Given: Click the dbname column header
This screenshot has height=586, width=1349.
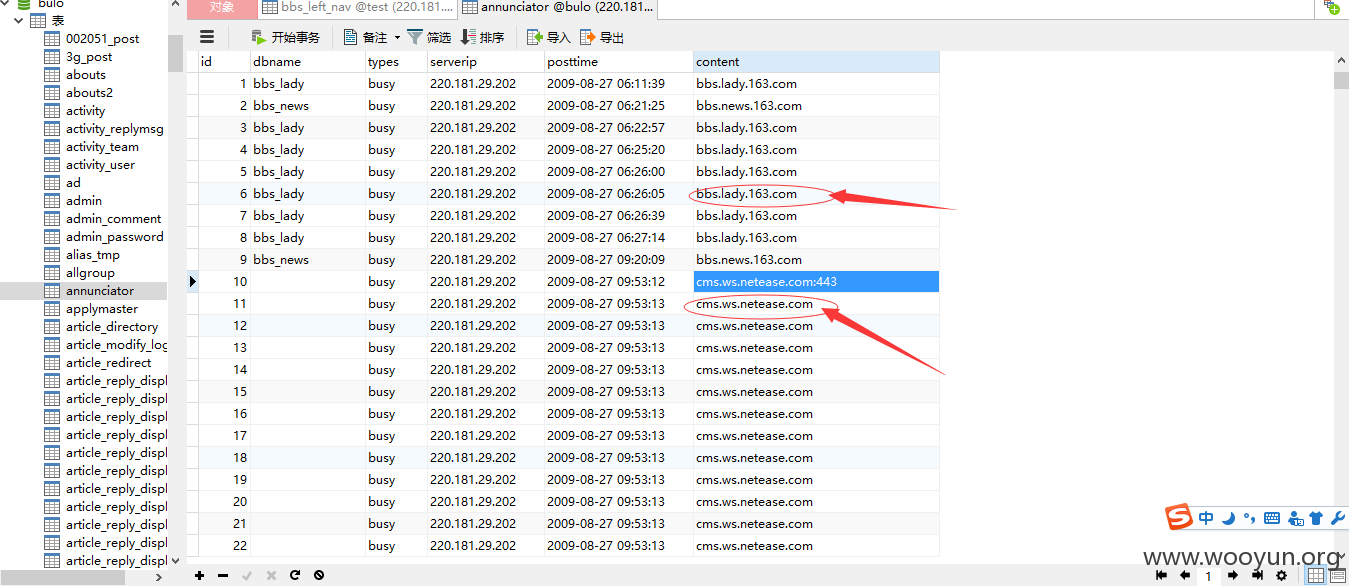Looking at the screenshot, I should (x=308, y=61).
